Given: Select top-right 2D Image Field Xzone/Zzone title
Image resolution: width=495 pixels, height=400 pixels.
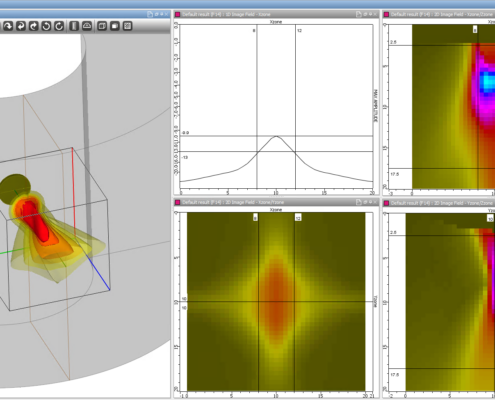Looking at the screenshot, I should (442, 14).
